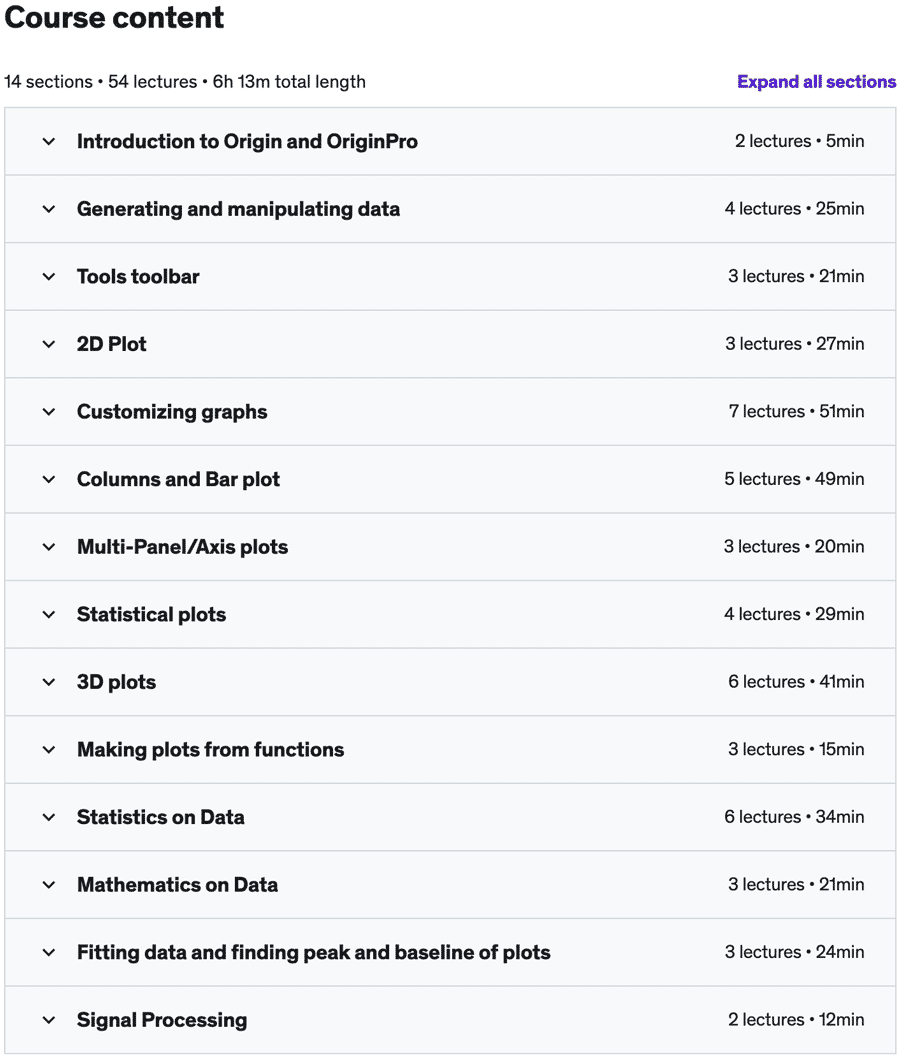Open the 3D plots section title
The image size is (900, 1059).
tap(116, 682)
